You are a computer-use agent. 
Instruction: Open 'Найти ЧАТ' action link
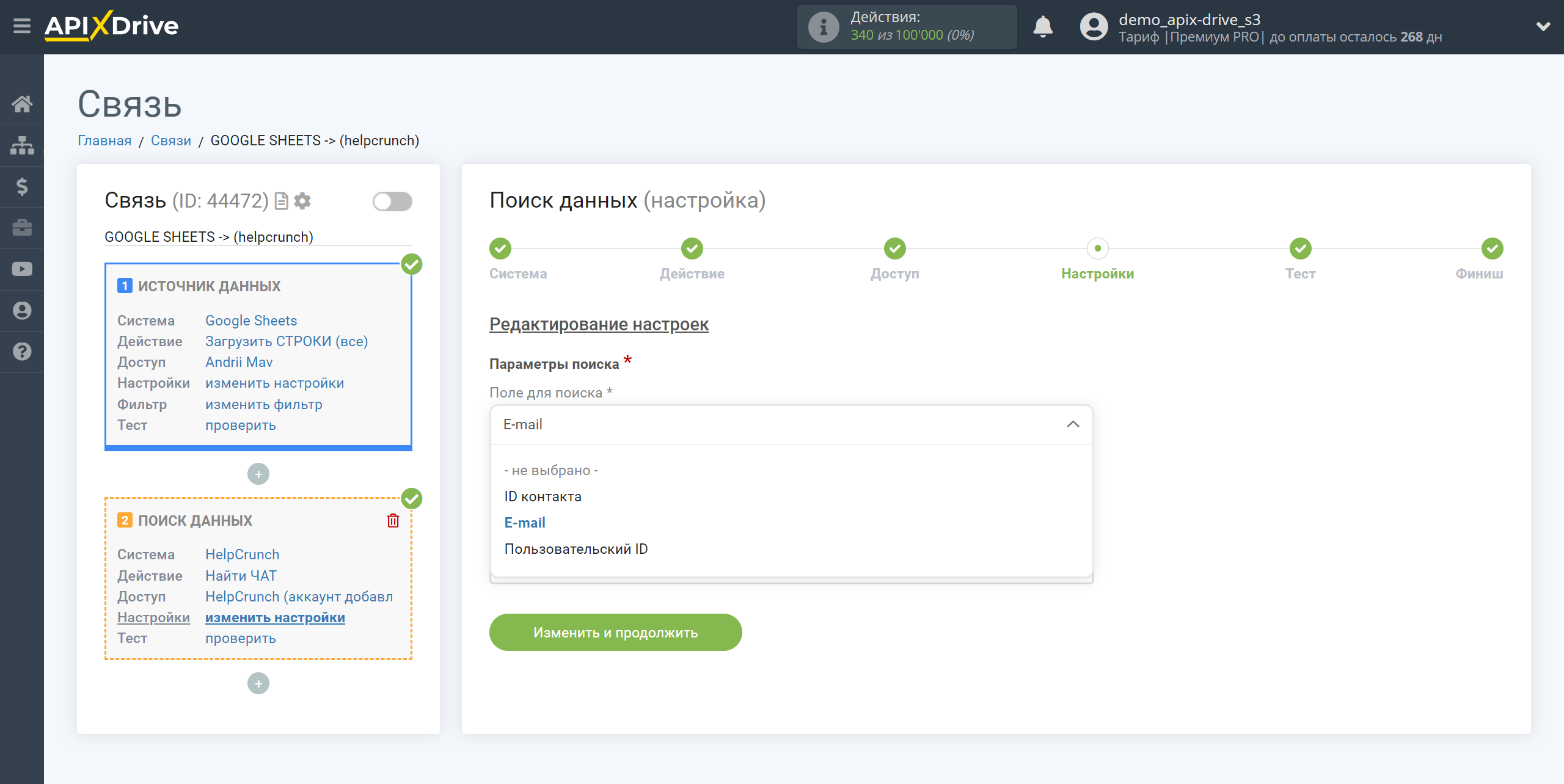[x=241, y=576]
